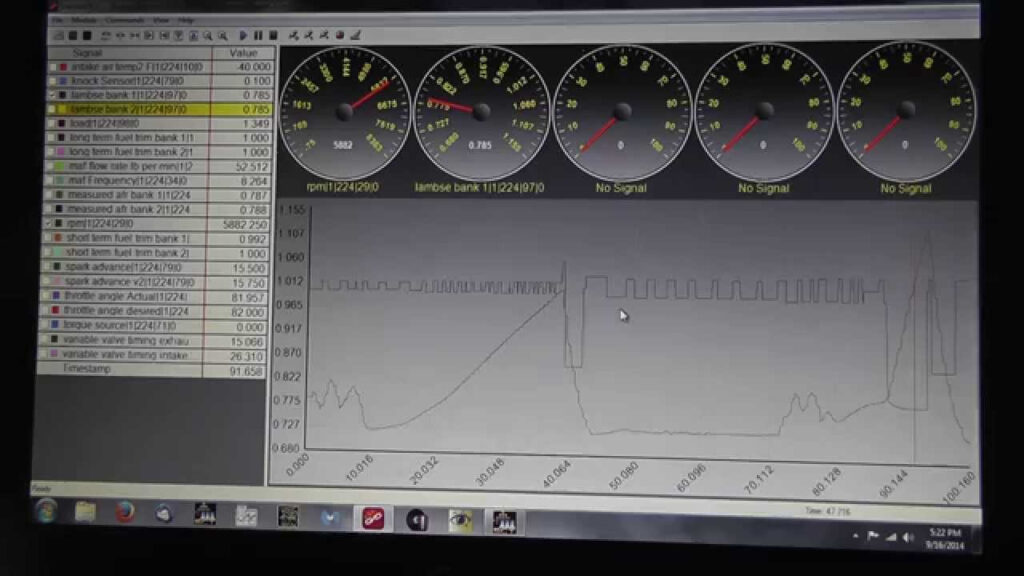
Task: Click the red swatch beside intake air temp2
Action: point(63,67)
